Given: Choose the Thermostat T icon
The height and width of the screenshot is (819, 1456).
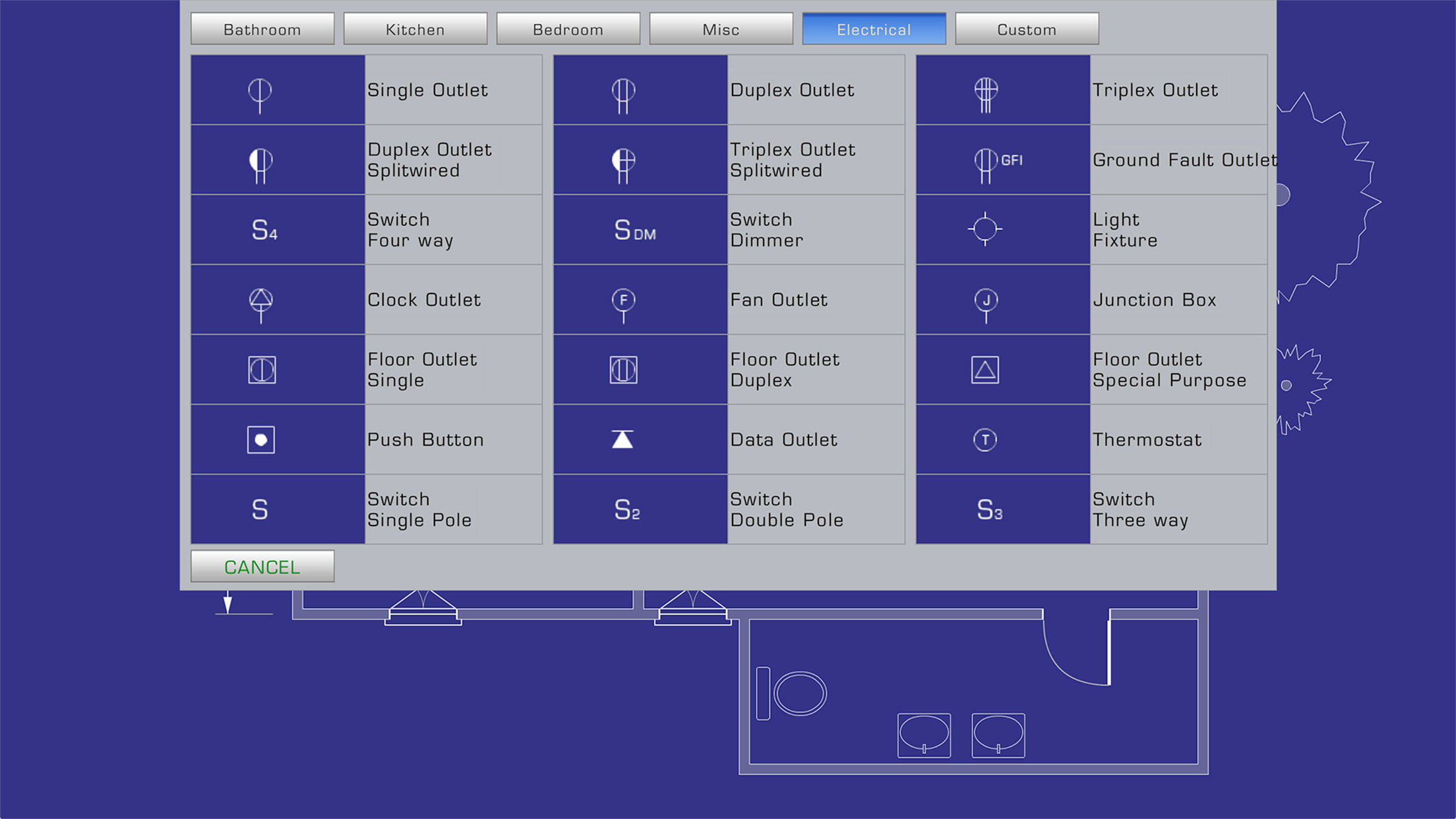Looking at the screenshot, I should point(985,440).
